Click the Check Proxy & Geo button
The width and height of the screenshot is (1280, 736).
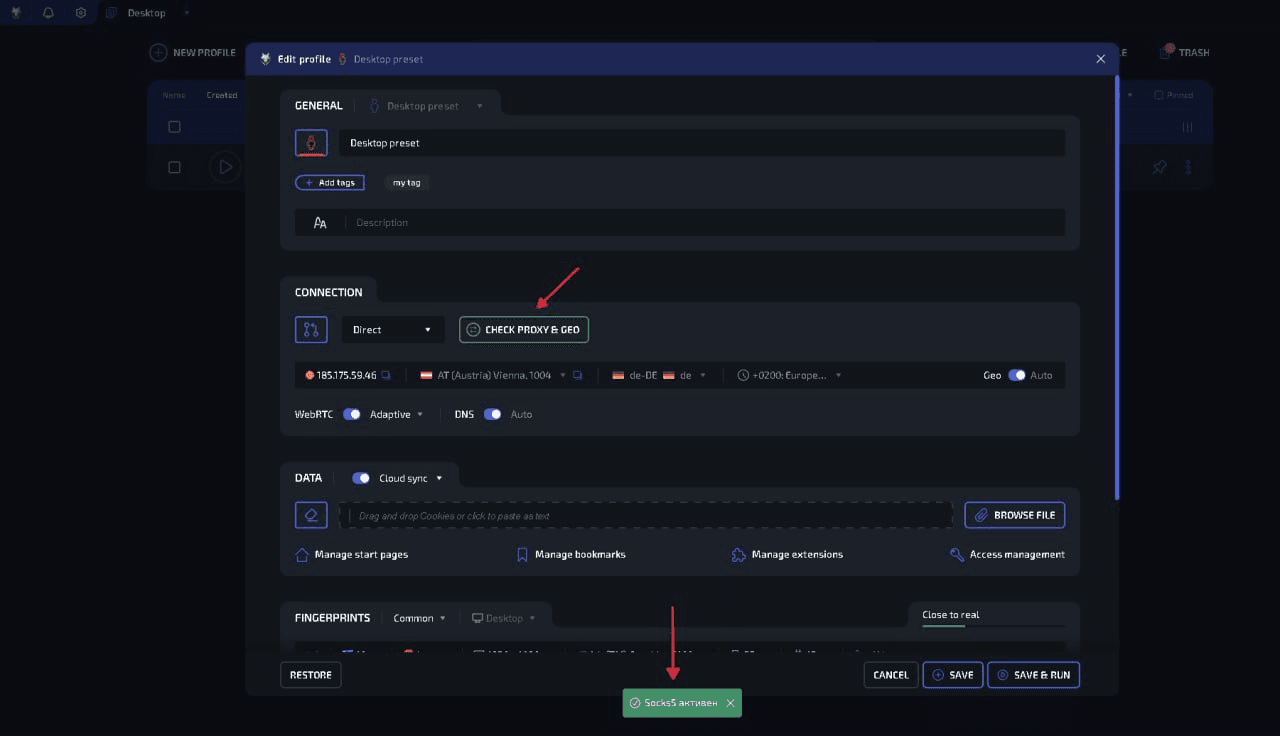click(x=524, y=329)
